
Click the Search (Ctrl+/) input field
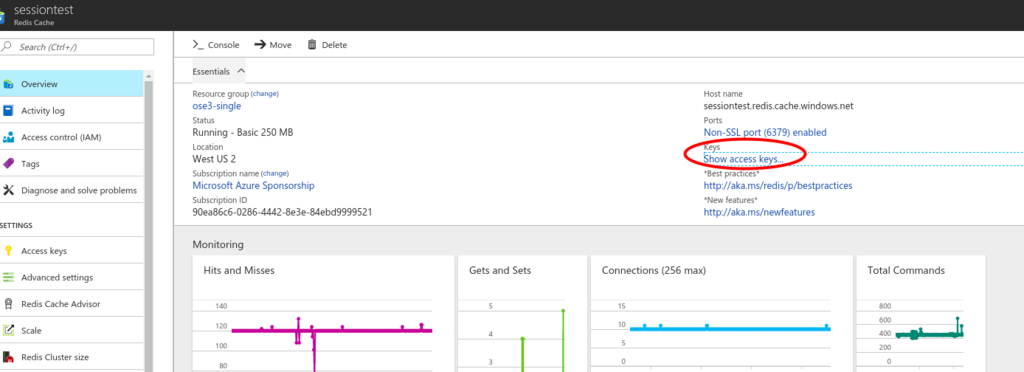[x=77, y=47]
